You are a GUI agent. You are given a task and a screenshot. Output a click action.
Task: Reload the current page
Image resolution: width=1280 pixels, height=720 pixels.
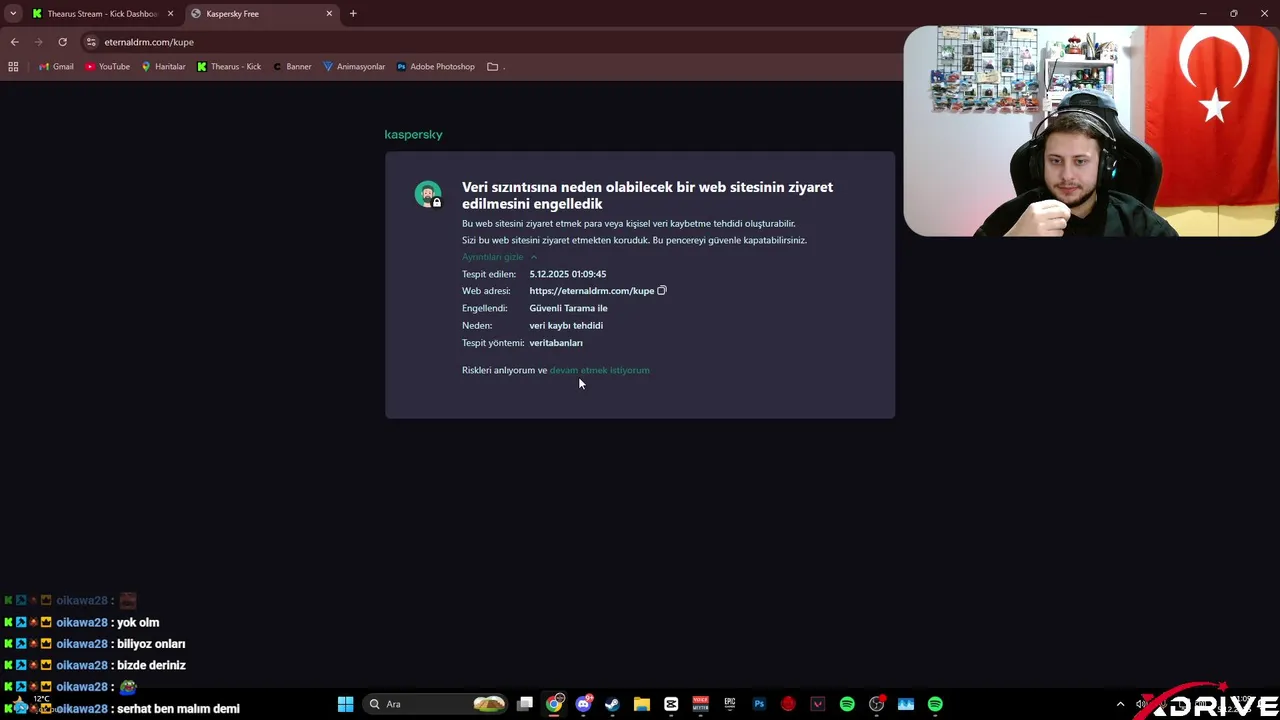tap(62, 42)
